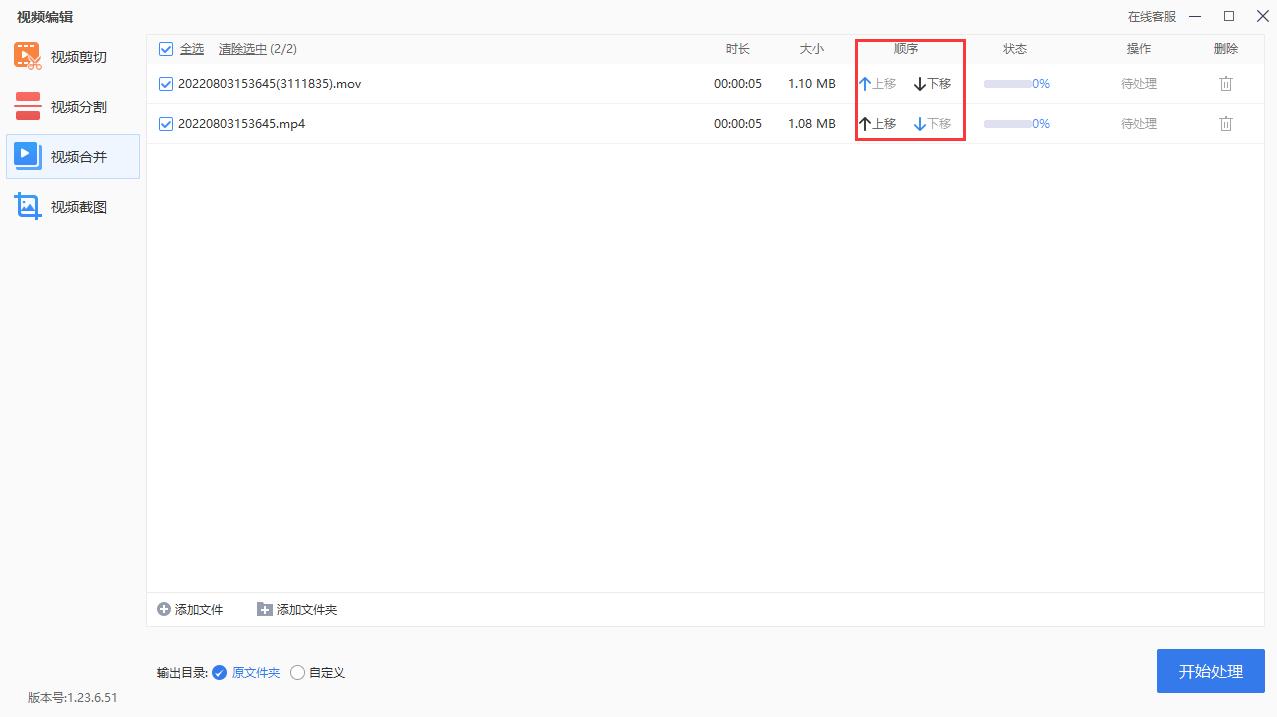The height and width of the screenshot is (717, 1277).
Task: Click the 添加文件夹 icon to add a folder
Action: click(265, 609)
